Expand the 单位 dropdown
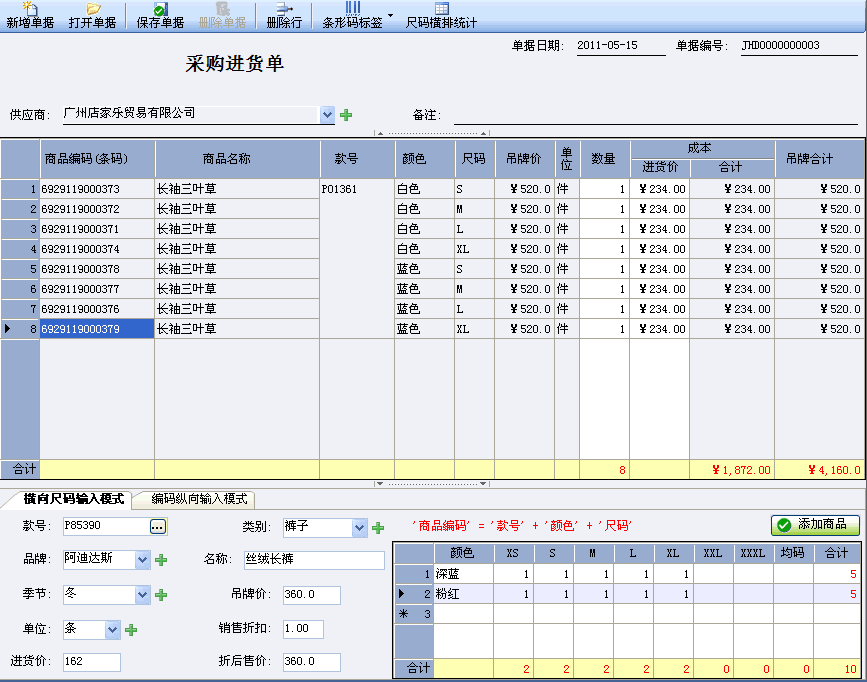 [x=113, y=630]
